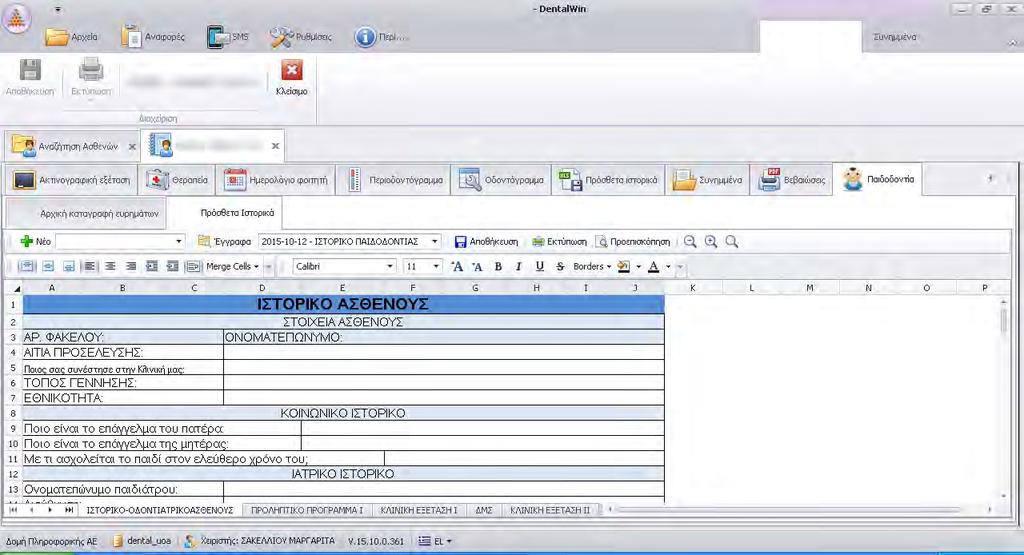Screen dimensions: 1024x555
Task: Click the Έγγραφα documents folder icon
Action: point(204,242)
